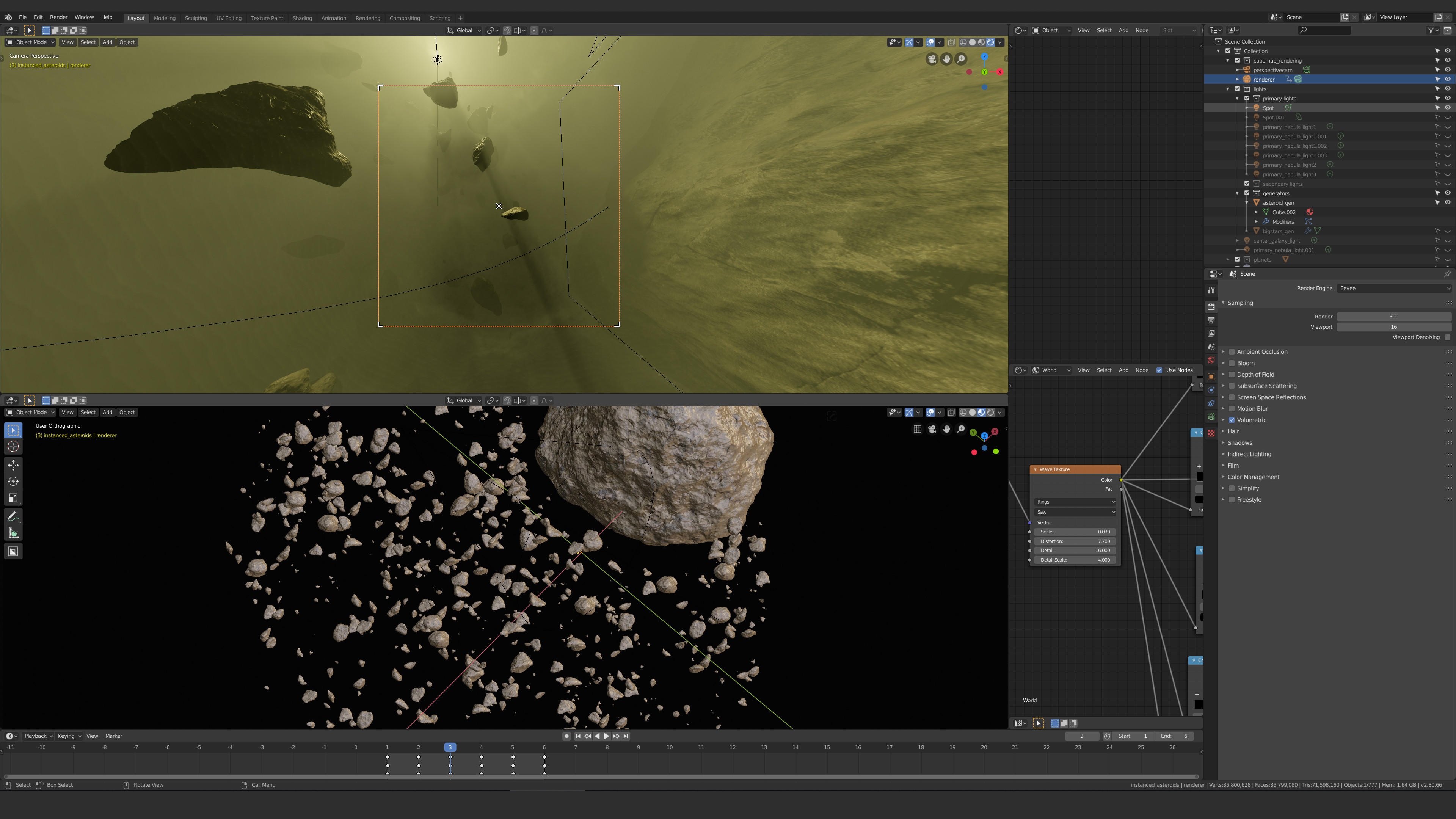Image resolution: width=1456 pixels, height=819 pixels.
Task: Switch viewport to wireframe shading icon
Action: (963, 42)
